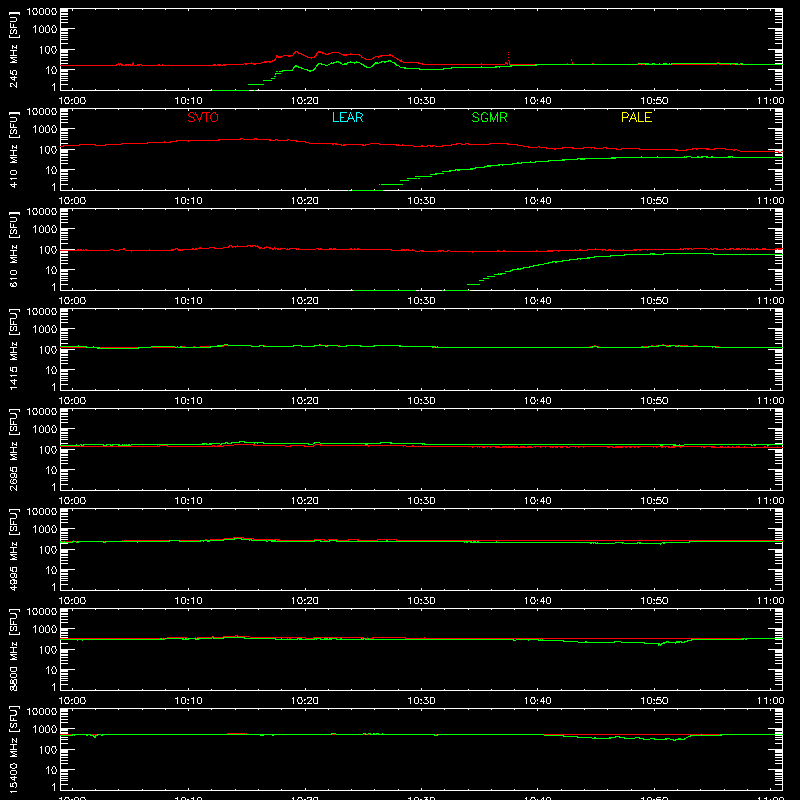
Task: Click 10:00 tick label under 1415 MHz plot
Action: coord(72,401)
